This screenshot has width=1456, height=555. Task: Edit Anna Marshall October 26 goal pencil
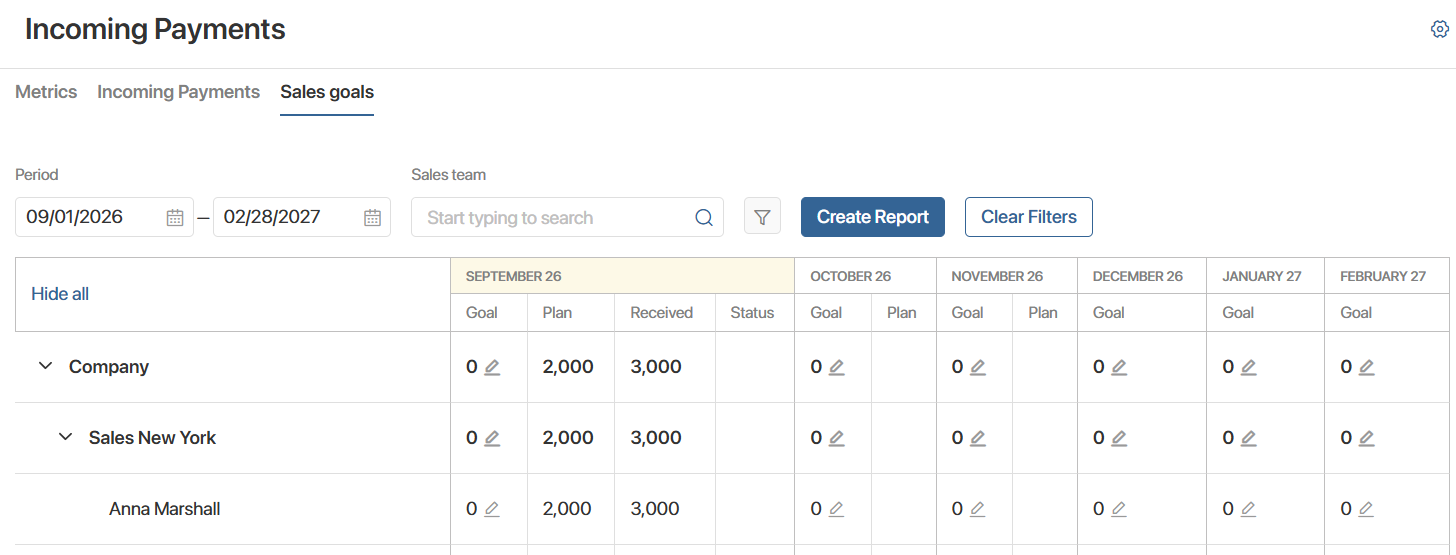837,509
